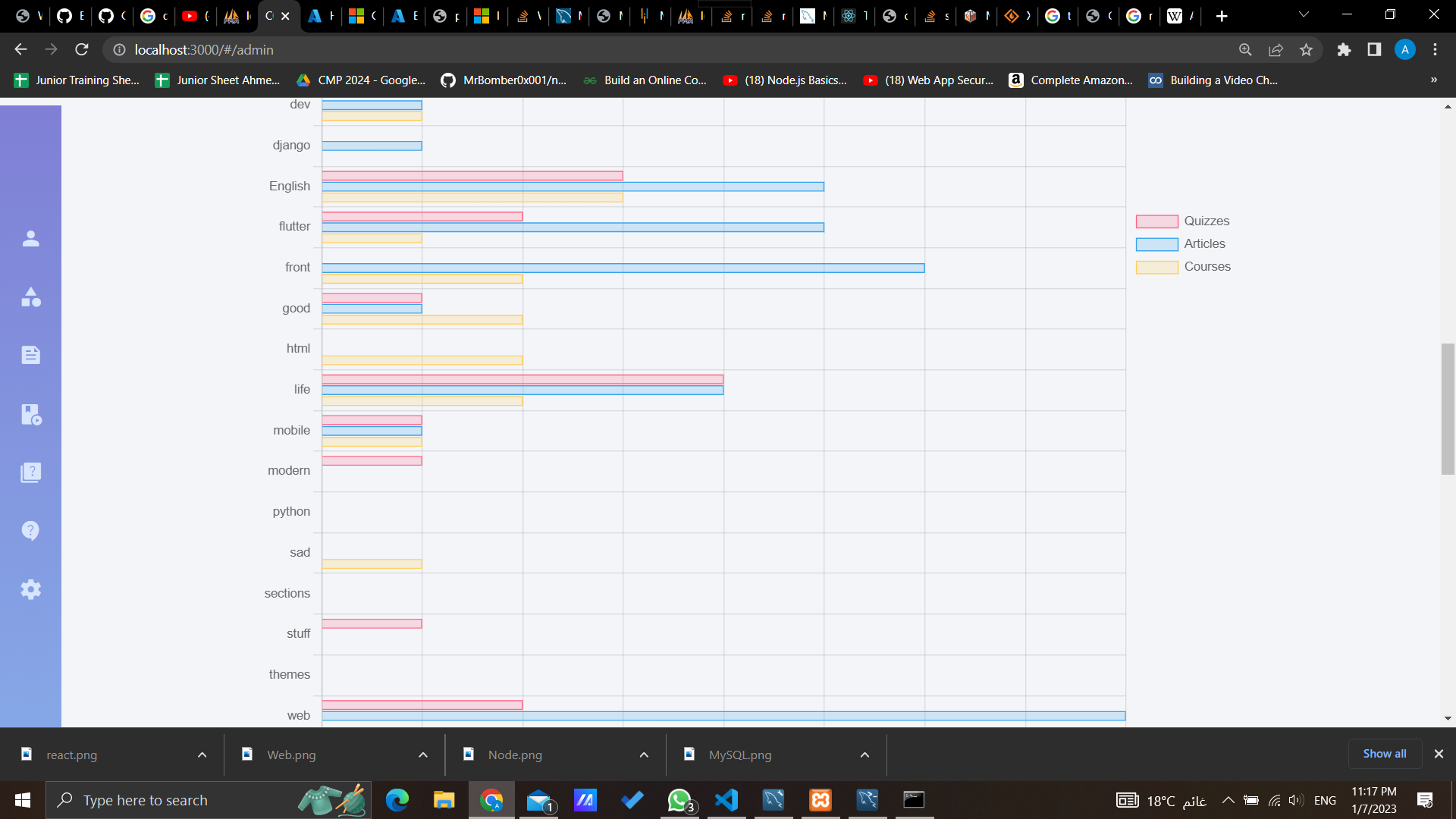Open the users icon in sidebar
Image resolution: width=1456 pixels, height=819 pixels.
tap(30, 239)
